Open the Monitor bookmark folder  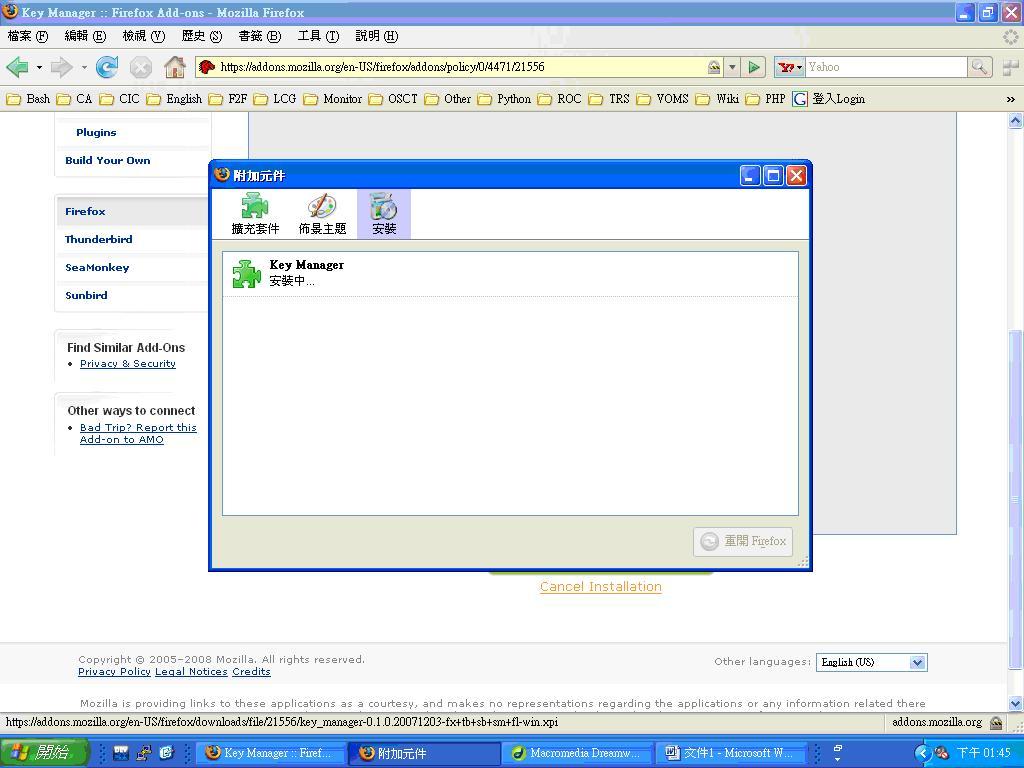pos(332,99)
